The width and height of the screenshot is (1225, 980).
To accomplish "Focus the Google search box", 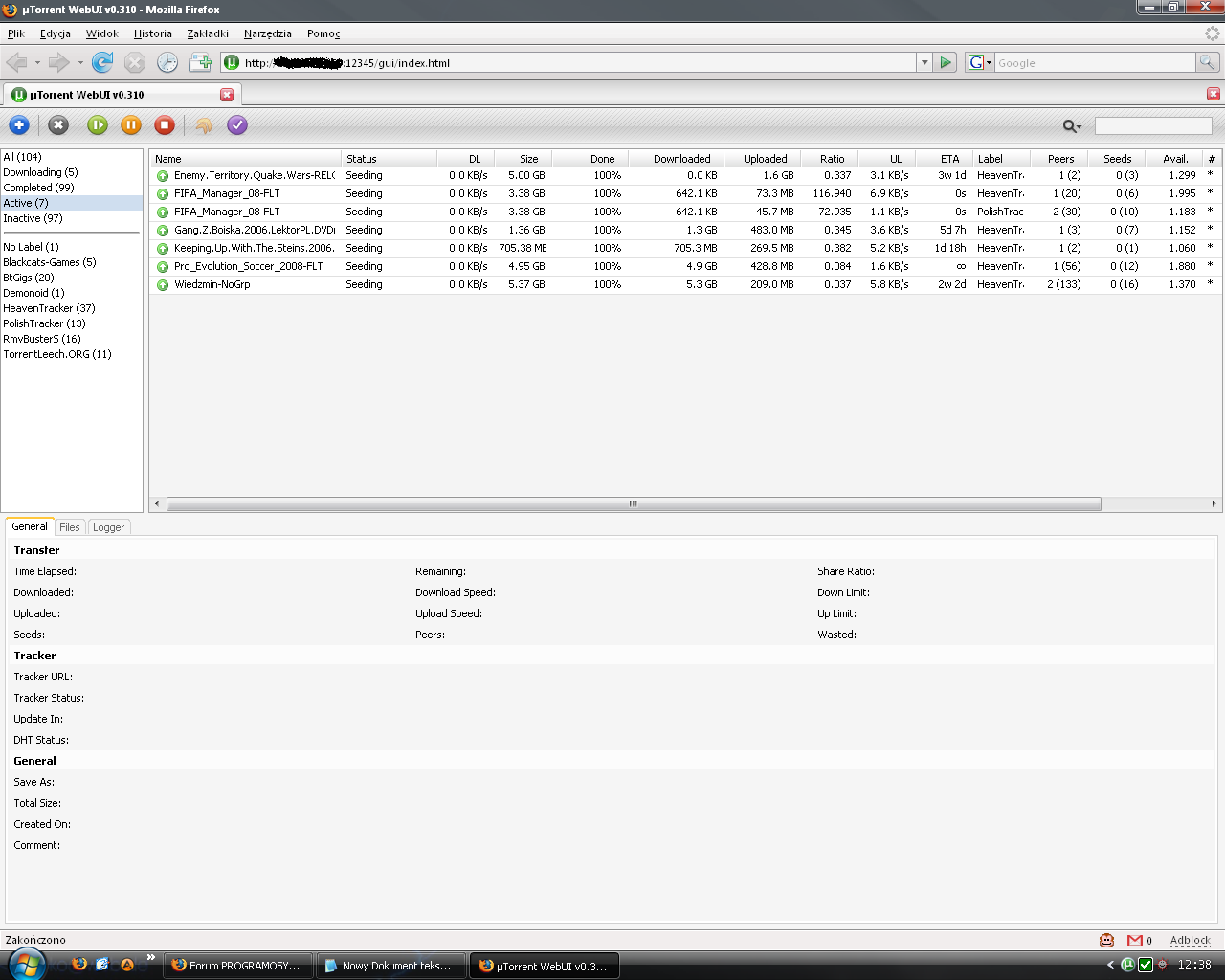I will click(1095, 62).
